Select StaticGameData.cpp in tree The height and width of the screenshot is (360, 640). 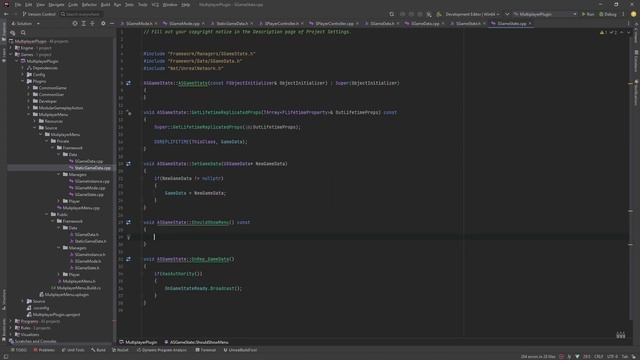pyautogui.click(x=89, y=168)
